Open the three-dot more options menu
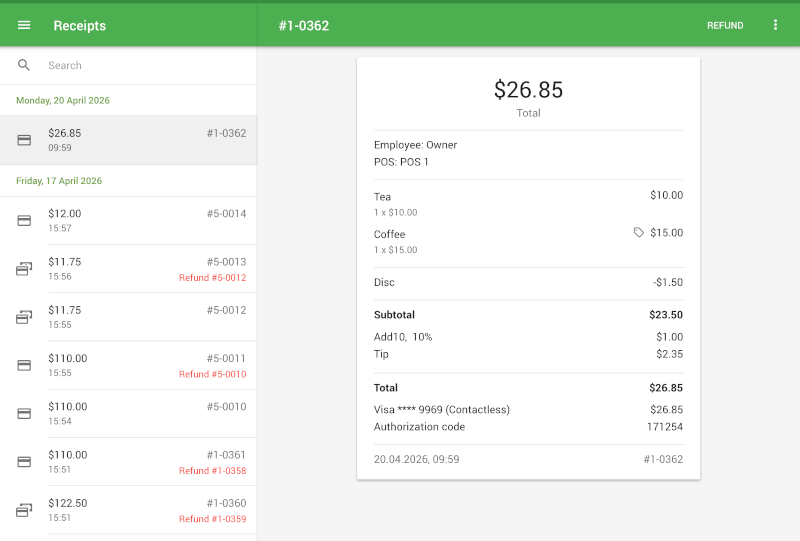800x541 pixels. [775, 25]
